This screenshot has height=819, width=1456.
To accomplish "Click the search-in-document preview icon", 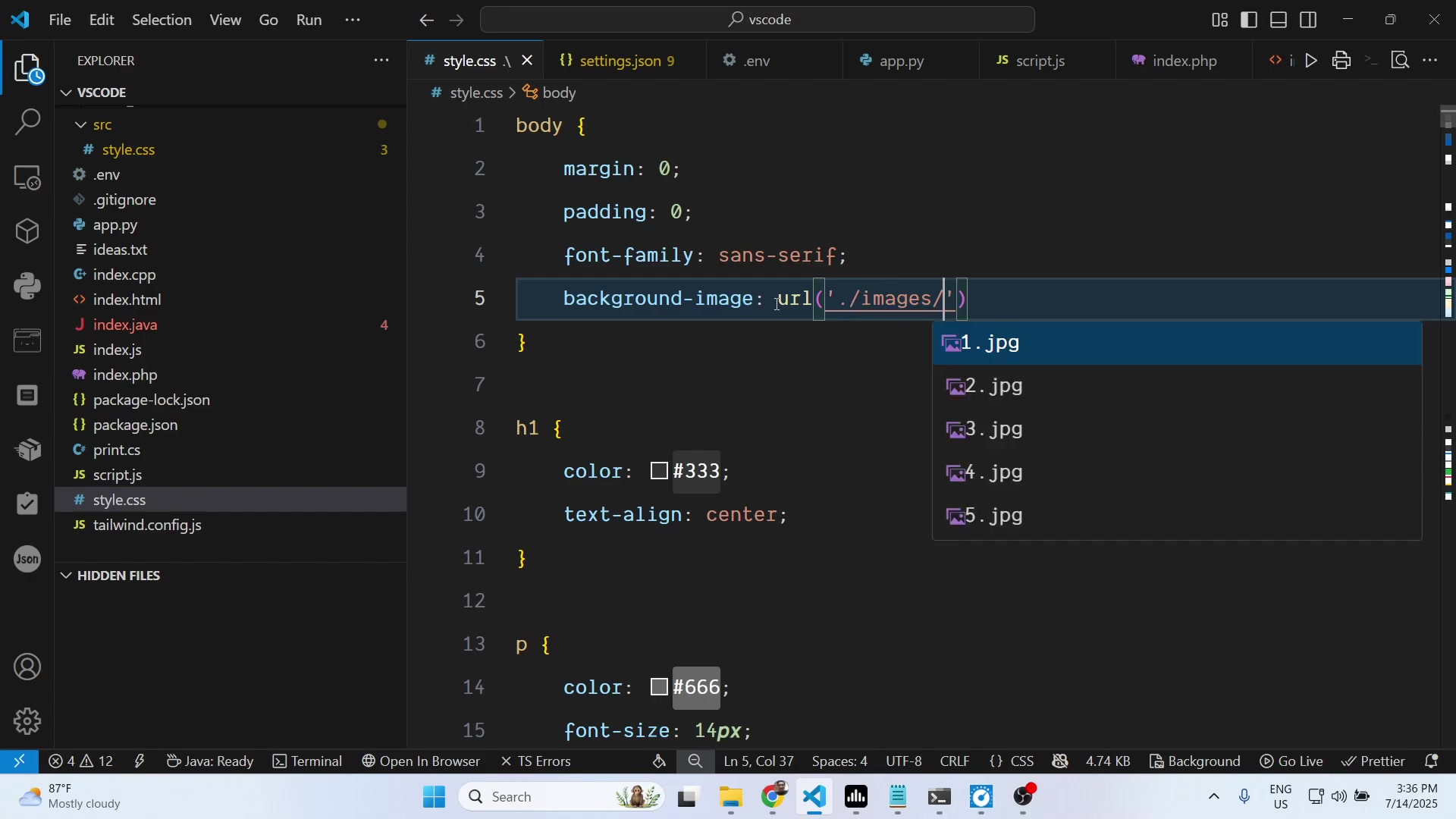I will (1401, 61).
